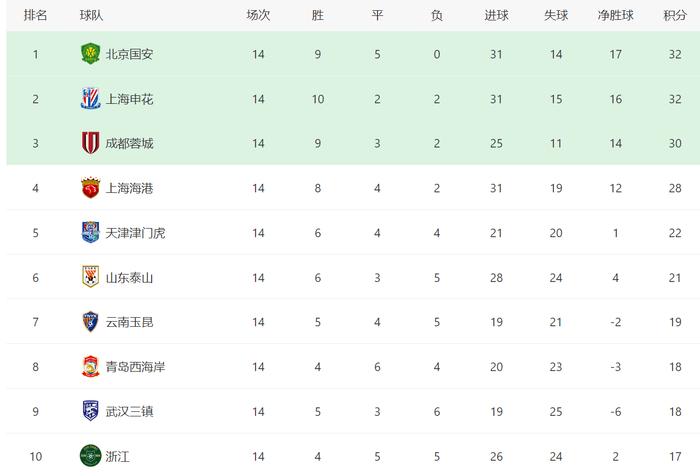Screen dimensions: 700x476
Task: Open the Chengdu Rongcheng crest icon
Action: tap(90, 143)
